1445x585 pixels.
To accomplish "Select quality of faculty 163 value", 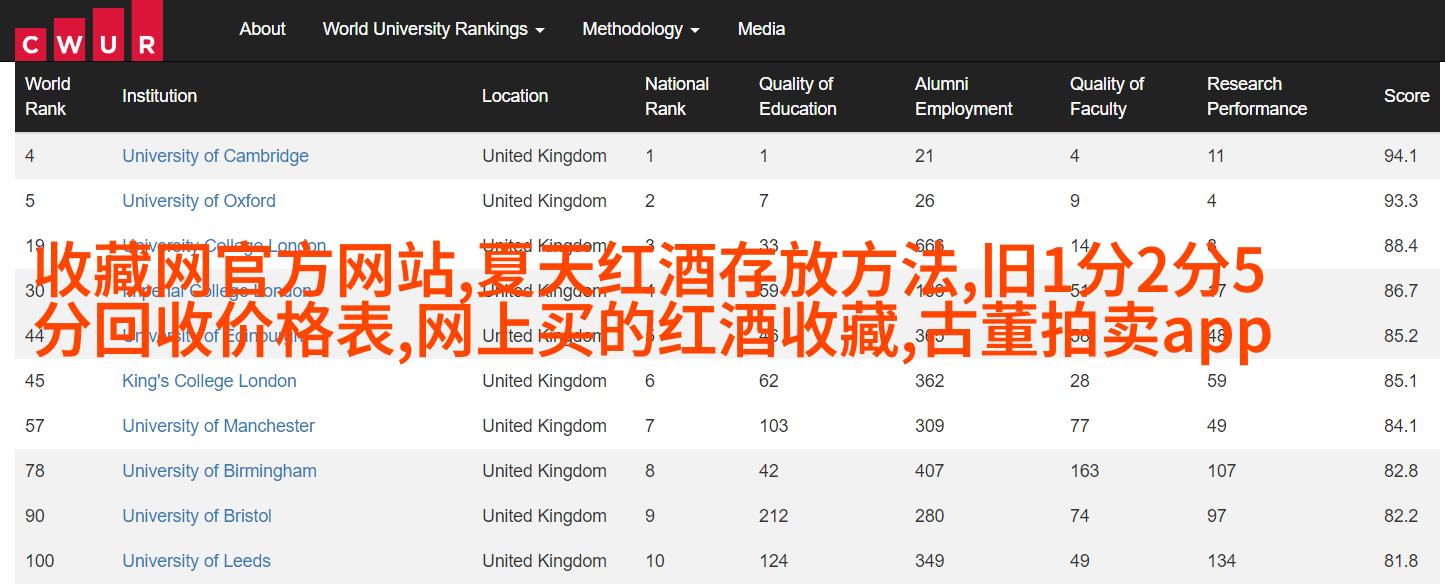I will [1085, 471].
